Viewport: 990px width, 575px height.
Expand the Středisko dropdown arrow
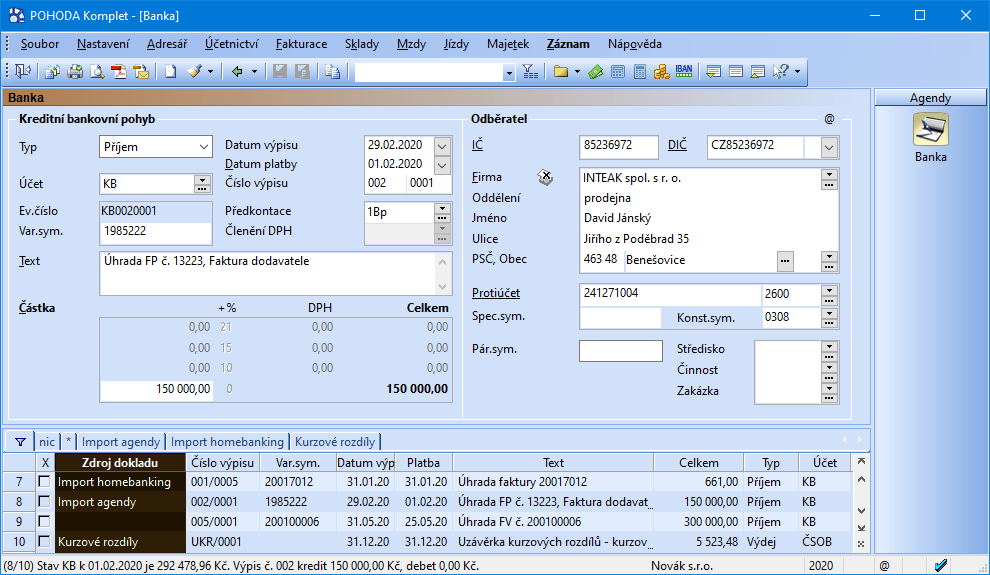829,346
